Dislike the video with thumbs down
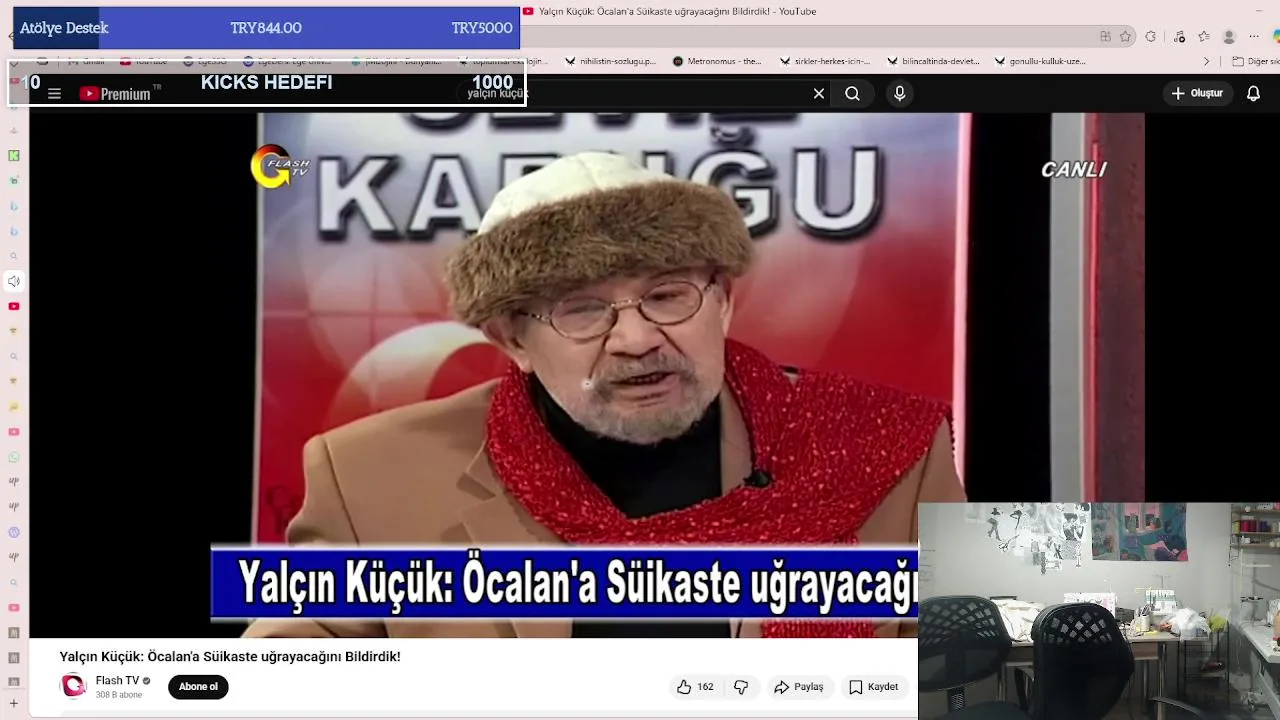The height and width of the screenshot is (720, 1280). pyautogui.click(x=741, y=687)
